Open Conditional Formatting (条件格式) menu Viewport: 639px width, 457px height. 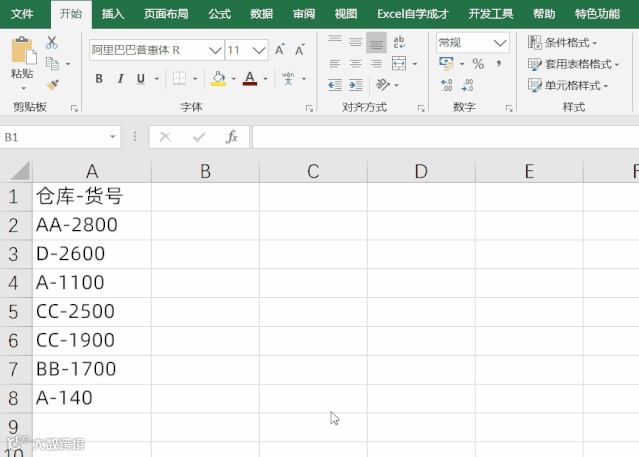pyautogui.click(x=562, y=42)
